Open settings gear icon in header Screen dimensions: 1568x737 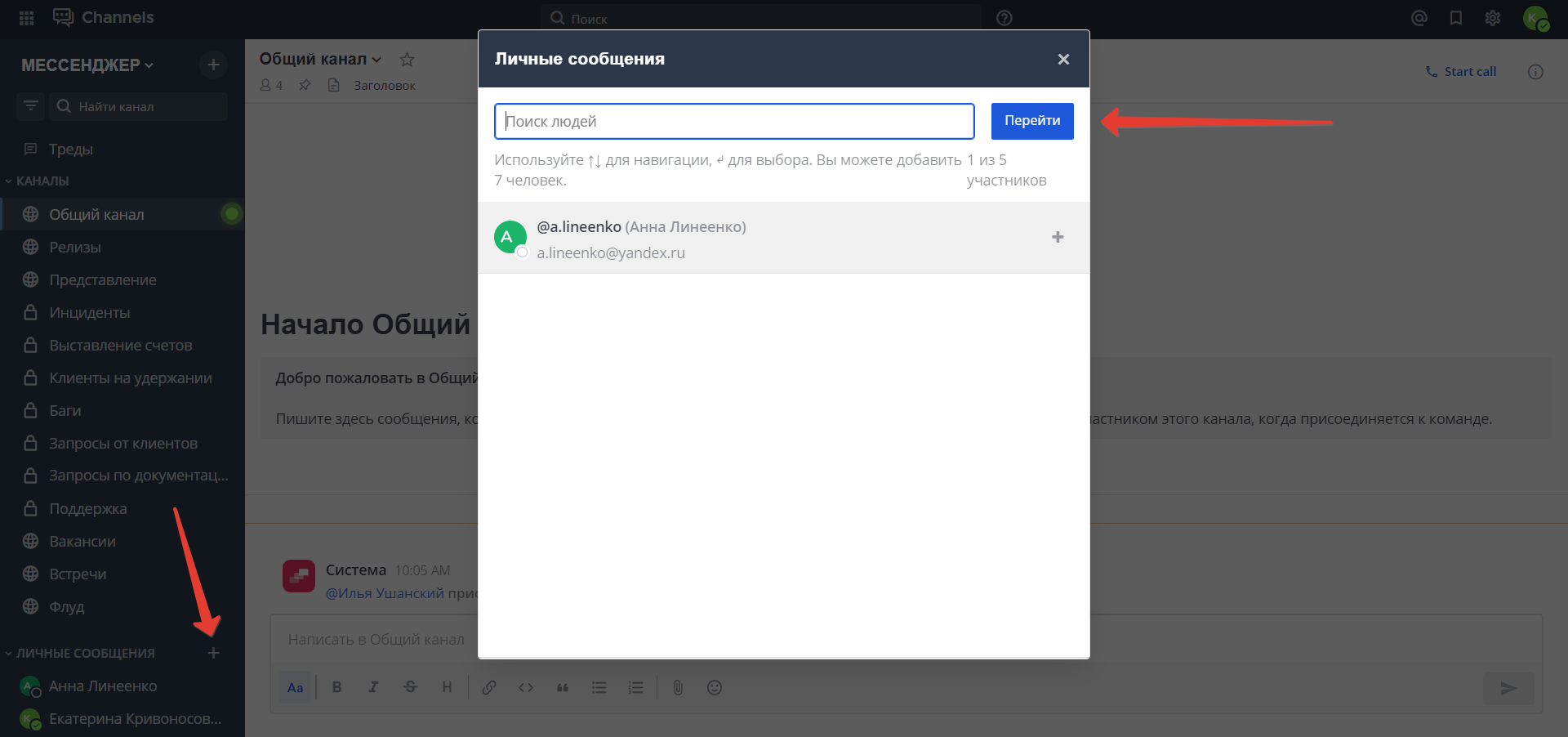(1493, 18)
